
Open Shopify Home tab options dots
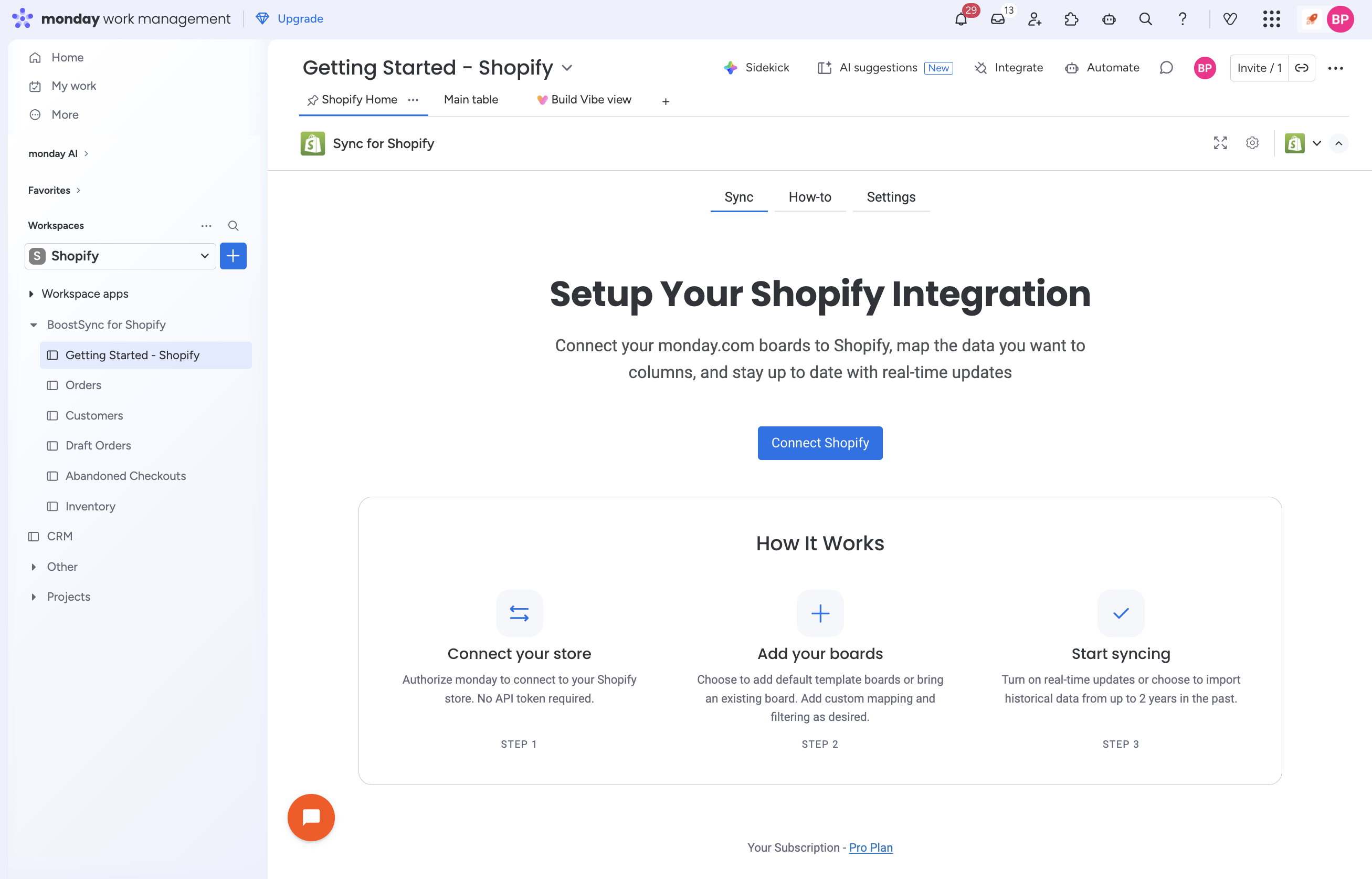(x=413, y=100)
